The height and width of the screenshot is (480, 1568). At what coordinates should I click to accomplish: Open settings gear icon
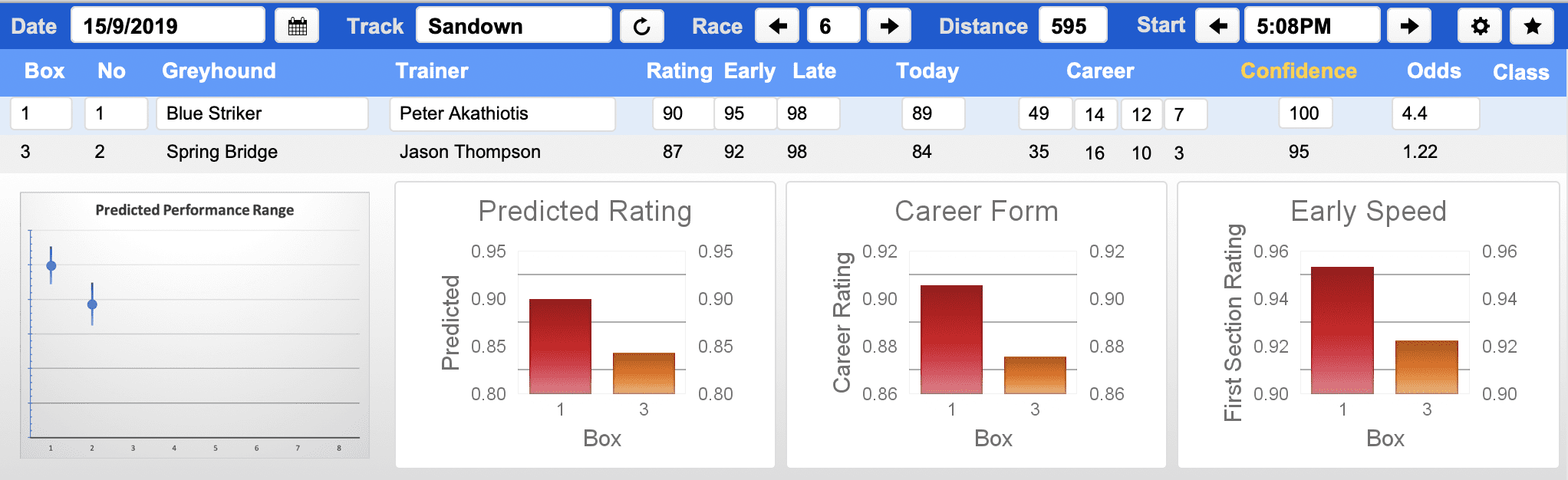point(1480,26)
